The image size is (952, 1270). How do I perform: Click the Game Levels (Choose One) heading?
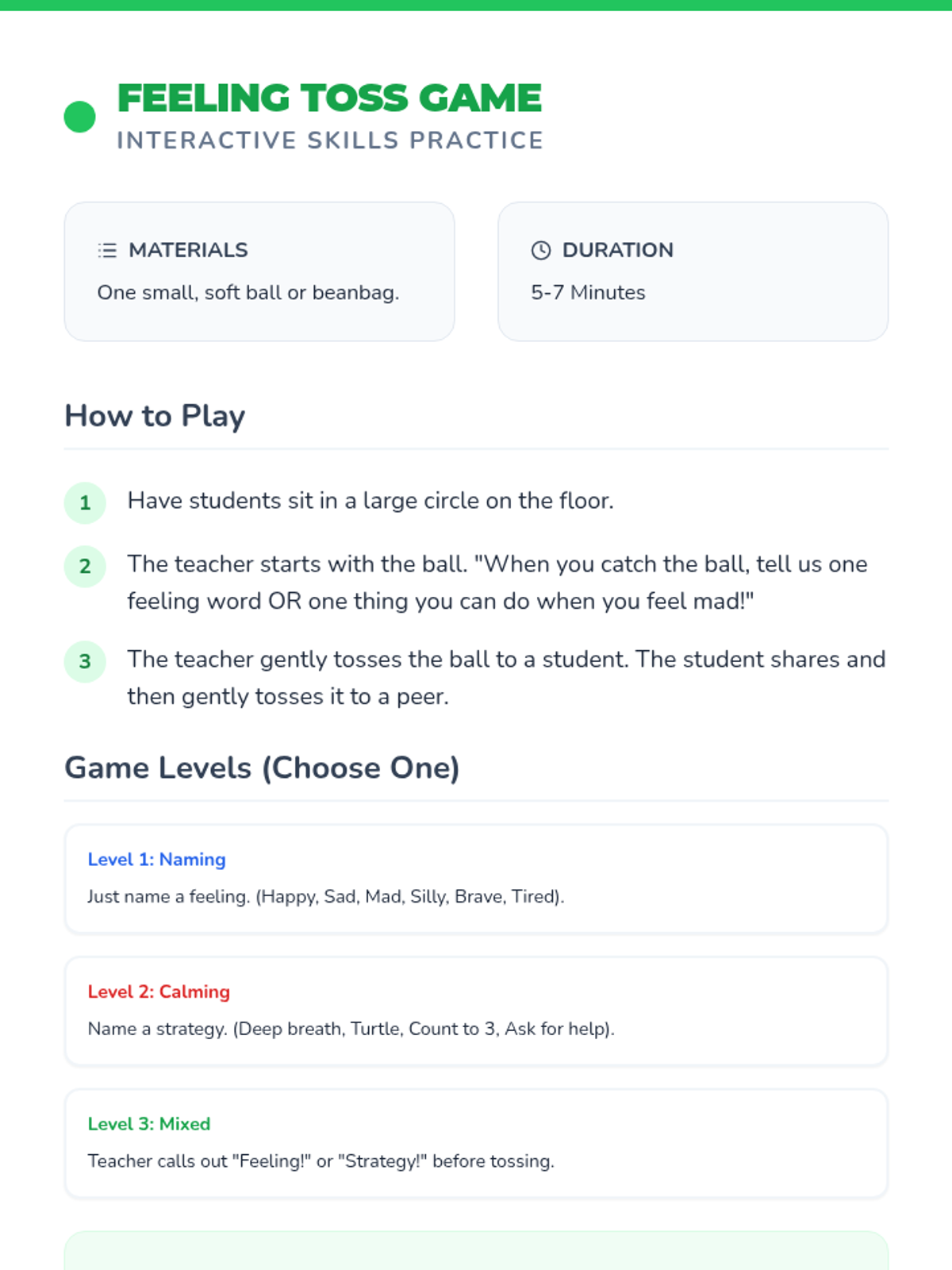pos(262,768)
